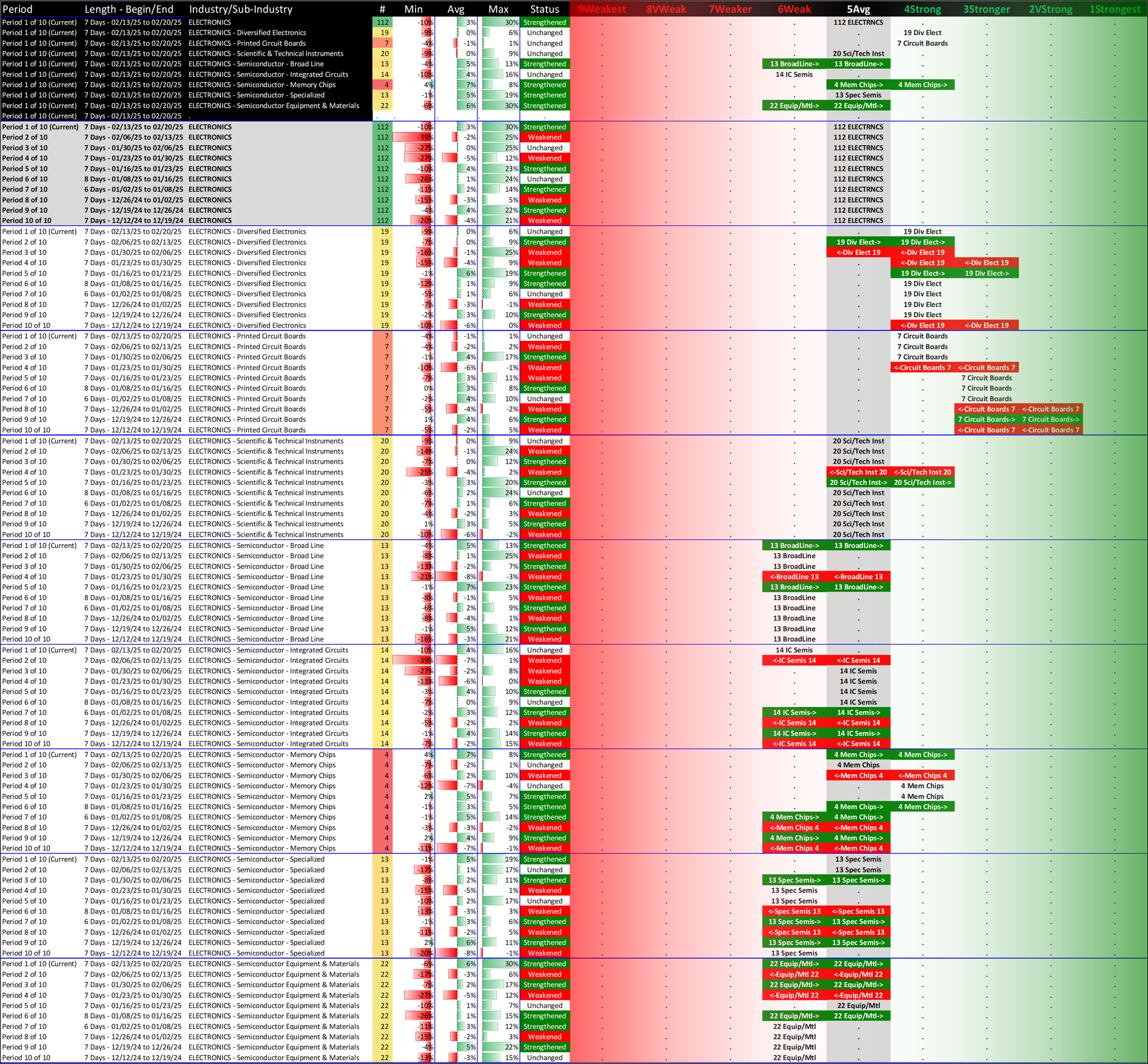Click the Avg column header
This screenshot has height=1064, width=1148.
[x=456, y=9]
